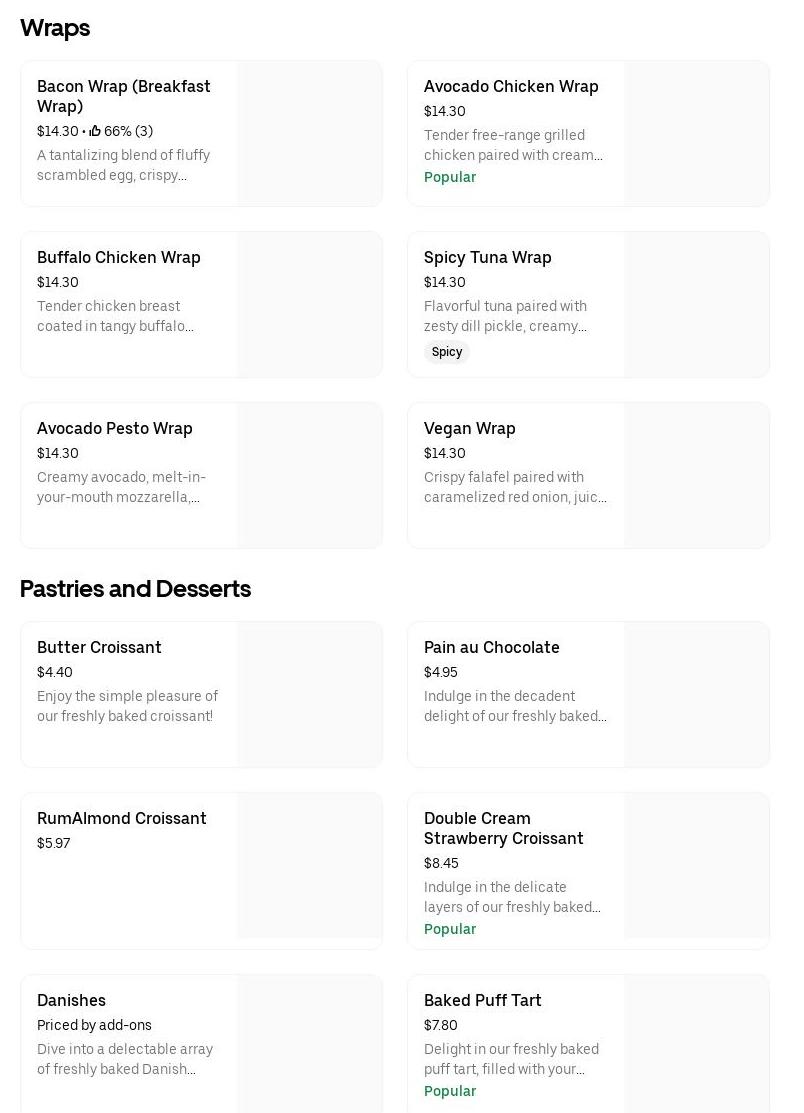Viewport: 804px width, 1113px height.
Task: Select Pain au Chocolate title
Action: pos(491,647)
